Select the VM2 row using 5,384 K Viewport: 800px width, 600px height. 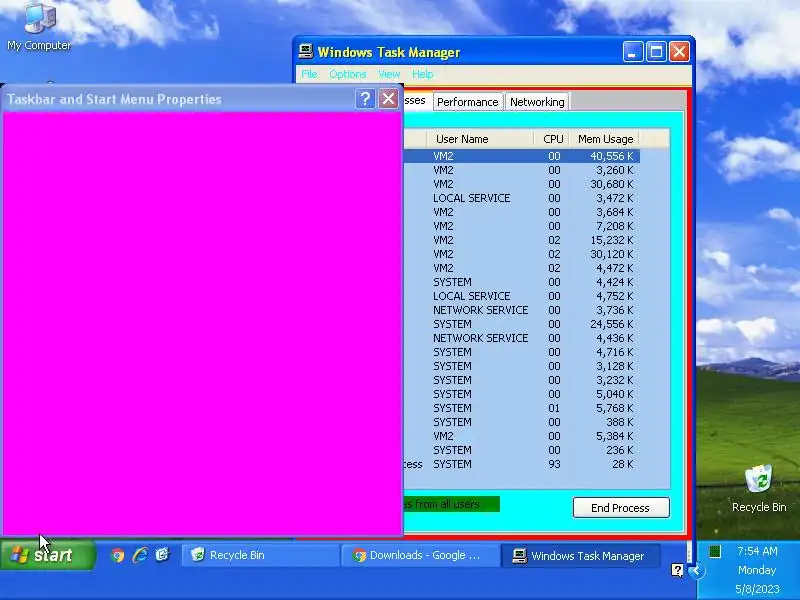tap(521, 436)
